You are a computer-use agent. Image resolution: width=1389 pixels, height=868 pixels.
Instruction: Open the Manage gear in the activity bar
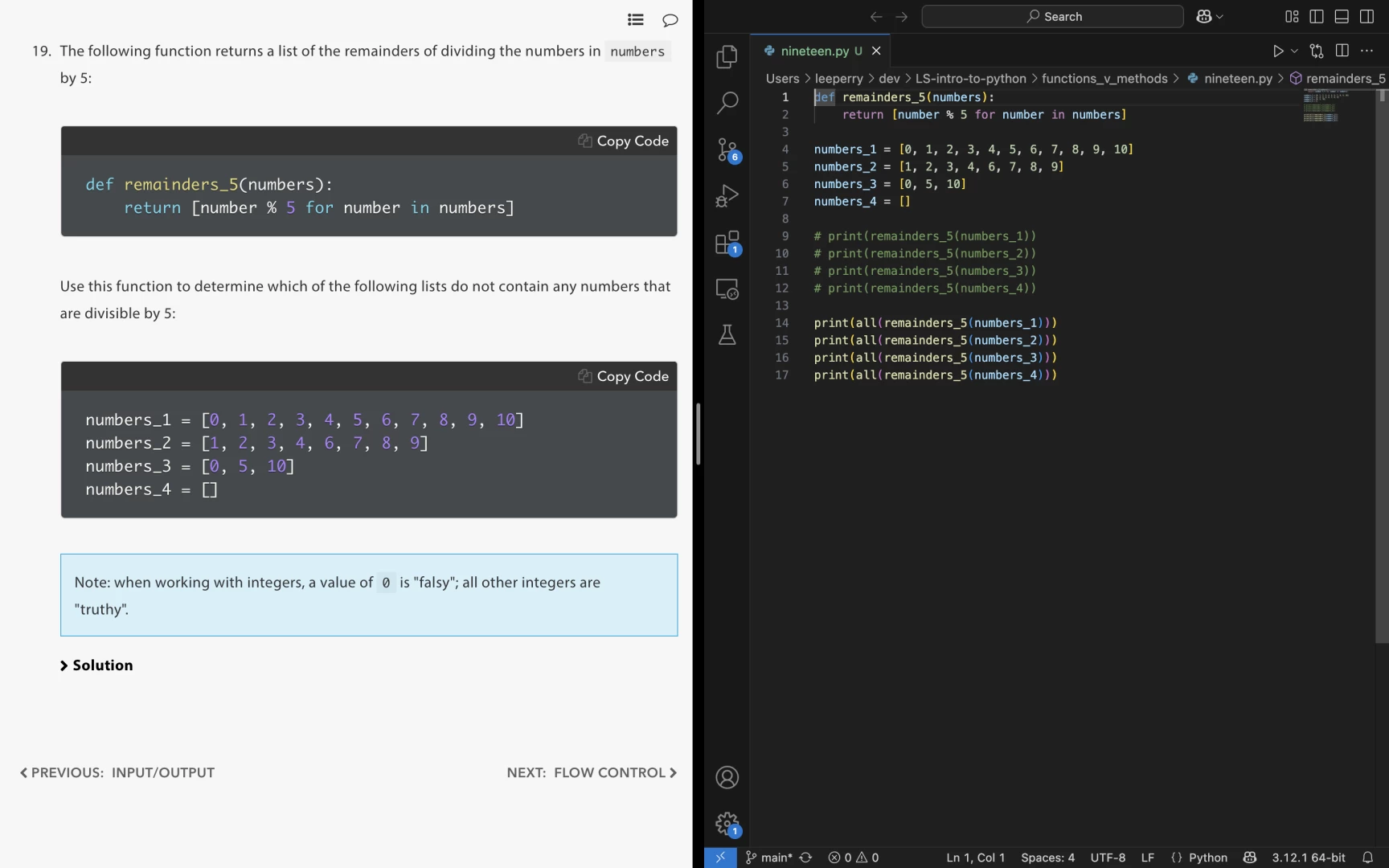pos(727,823)
